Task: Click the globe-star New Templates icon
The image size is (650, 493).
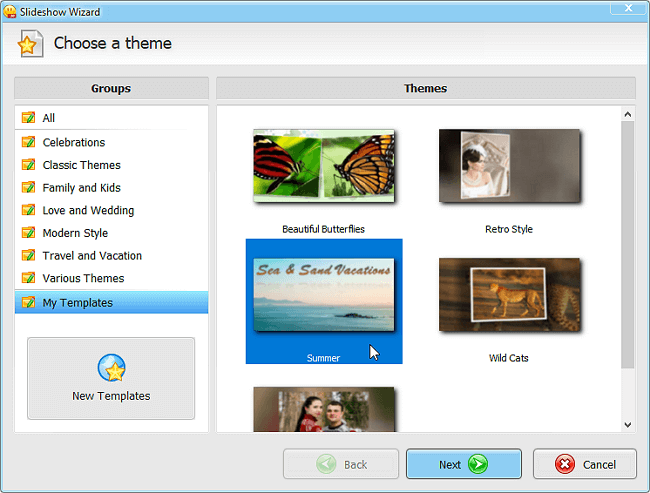Action: point(112,368)
